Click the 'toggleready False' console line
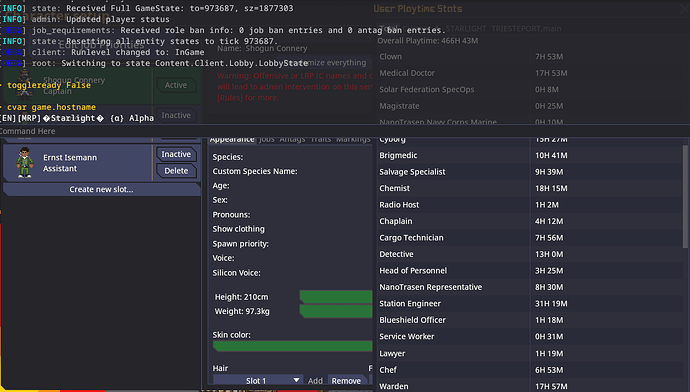This screenshot has height=392, width=690. click(x=49, y=85)
